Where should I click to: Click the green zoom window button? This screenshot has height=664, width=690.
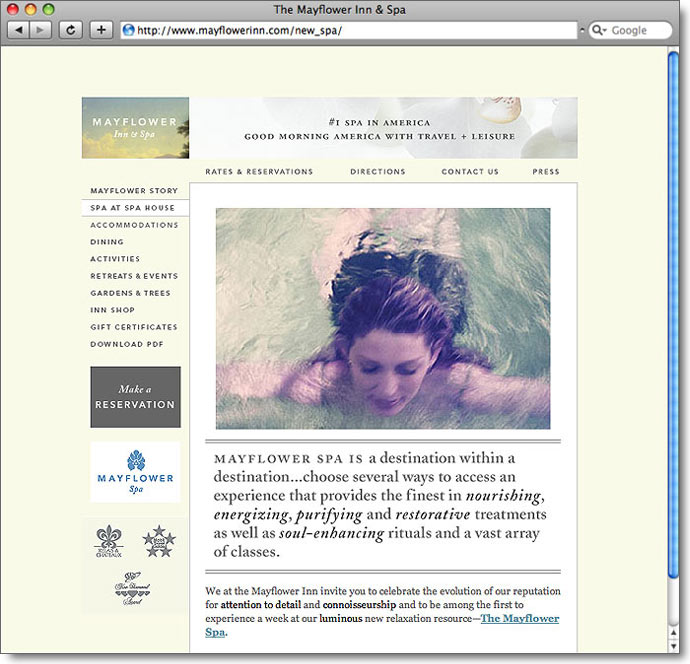coord(48,9)
